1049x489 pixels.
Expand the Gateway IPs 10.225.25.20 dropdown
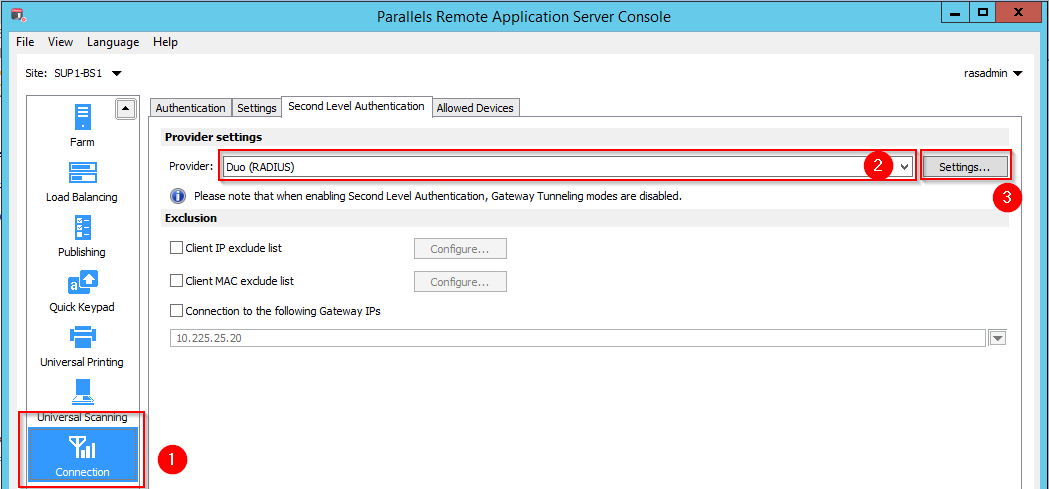997,338
